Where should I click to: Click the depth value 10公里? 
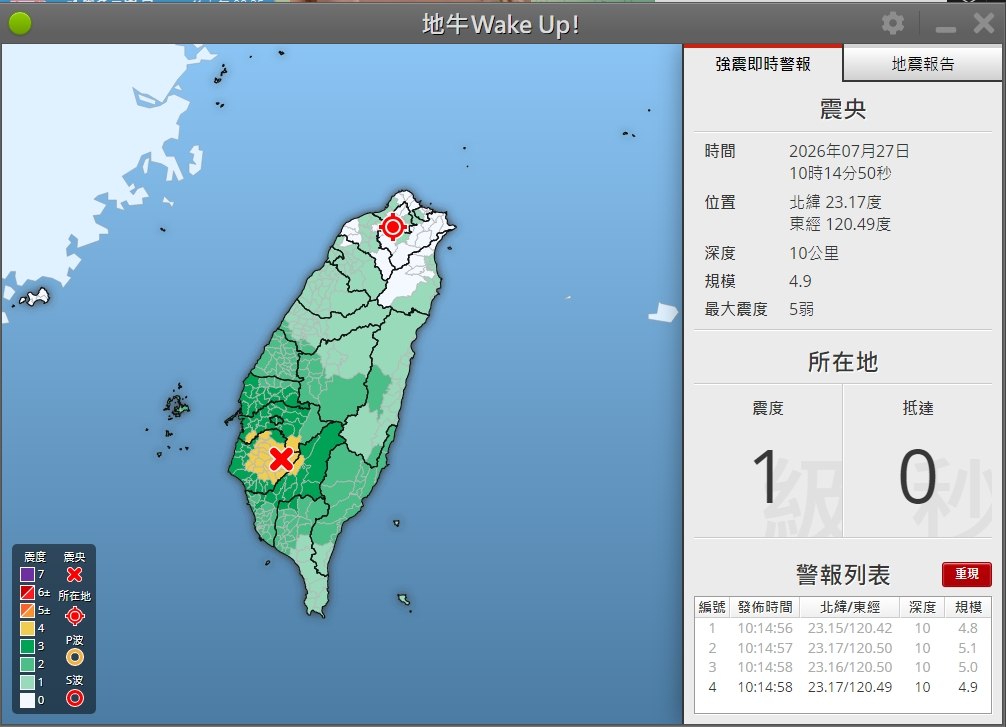pyautogui.click(x=814, y=253)
